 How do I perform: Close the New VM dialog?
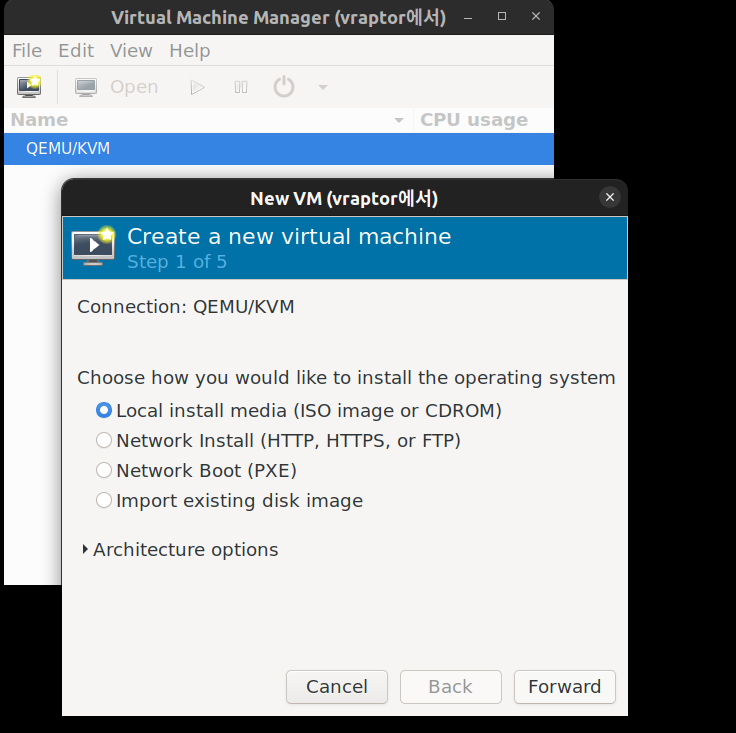point(610,197)
